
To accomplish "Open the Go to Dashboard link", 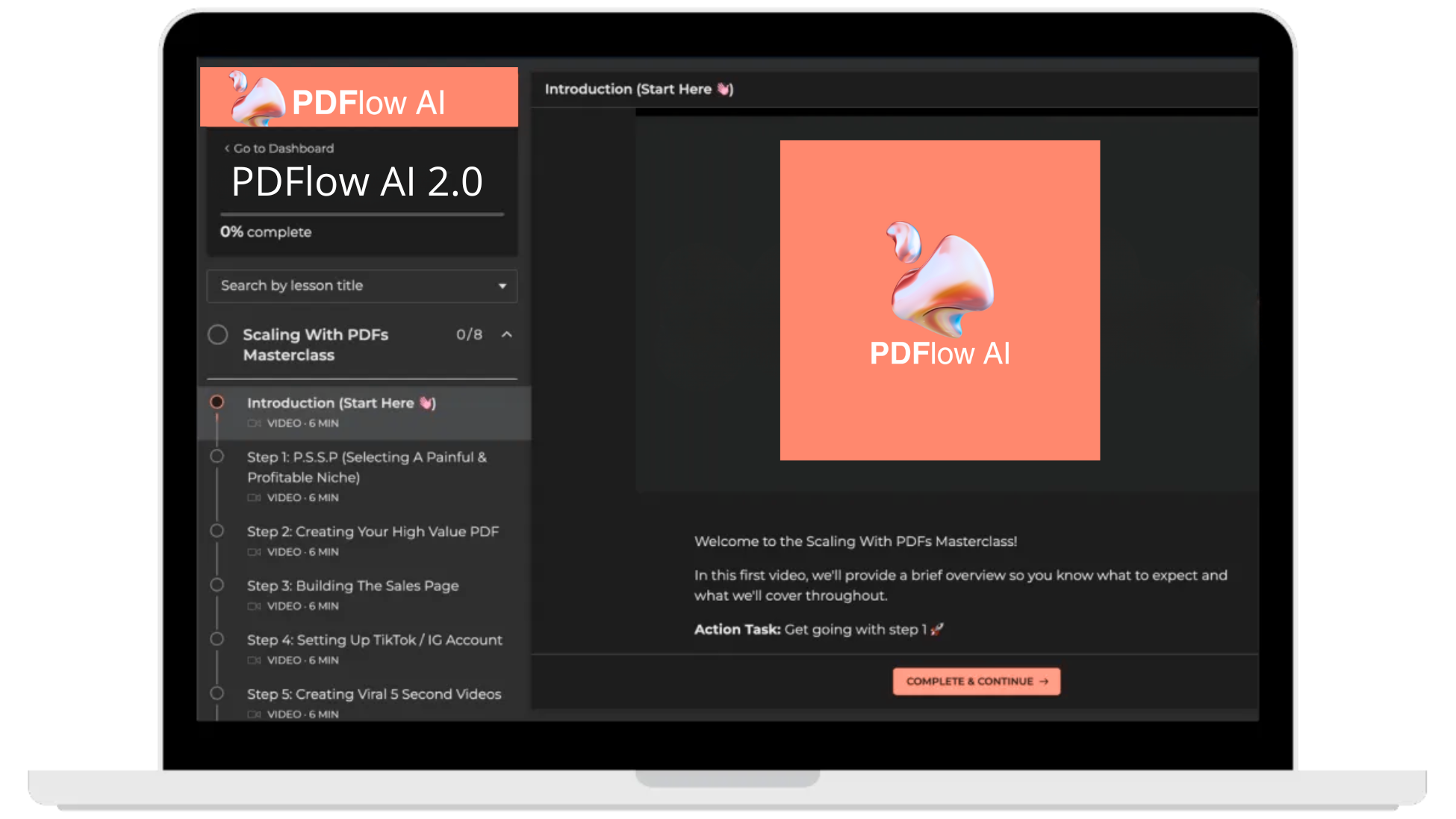I will click(280, 149).
